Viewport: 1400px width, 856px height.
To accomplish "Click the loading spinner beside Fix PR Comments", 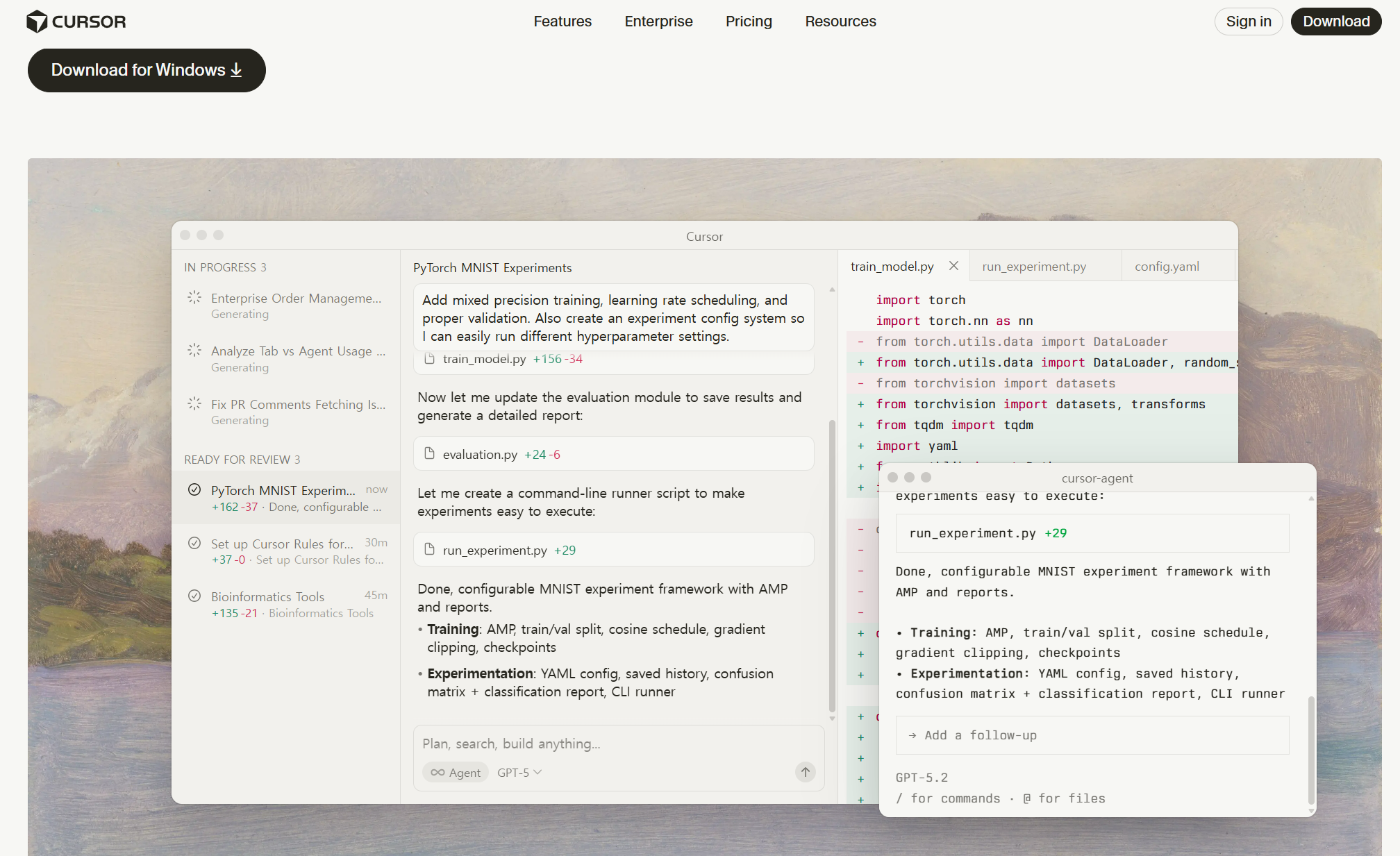I will [194, 403].
